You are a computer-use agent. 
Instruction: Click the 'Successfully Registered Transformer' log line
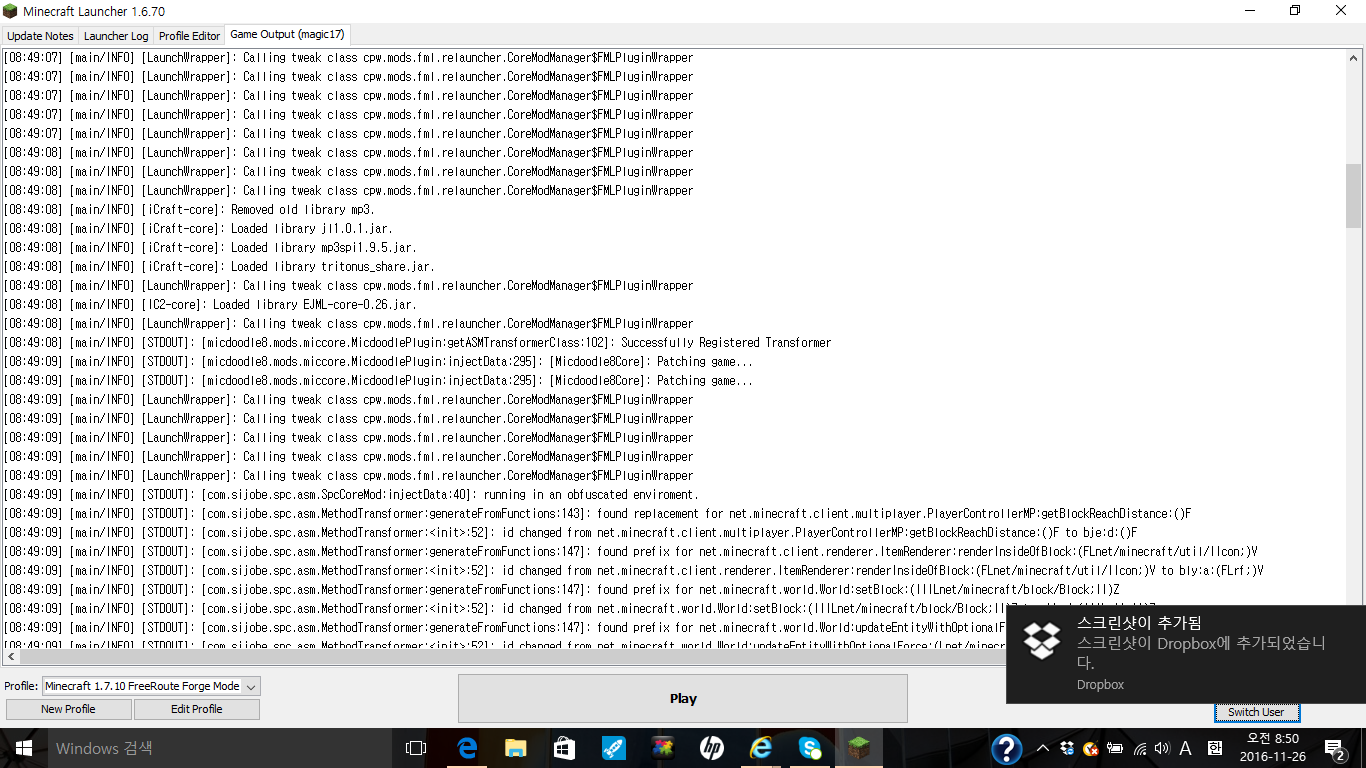pos(417,342)
